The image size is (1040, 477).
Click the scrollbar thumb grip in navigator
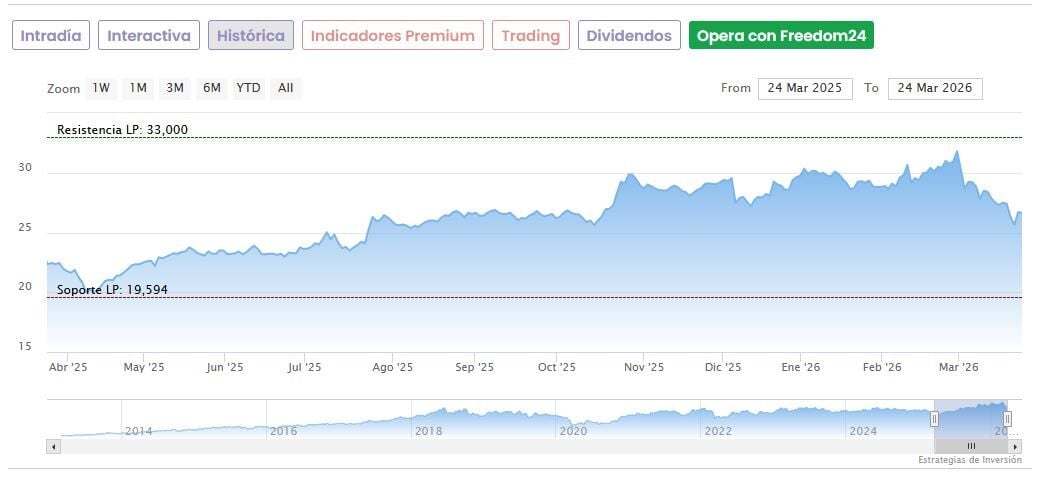pos(970,446)
